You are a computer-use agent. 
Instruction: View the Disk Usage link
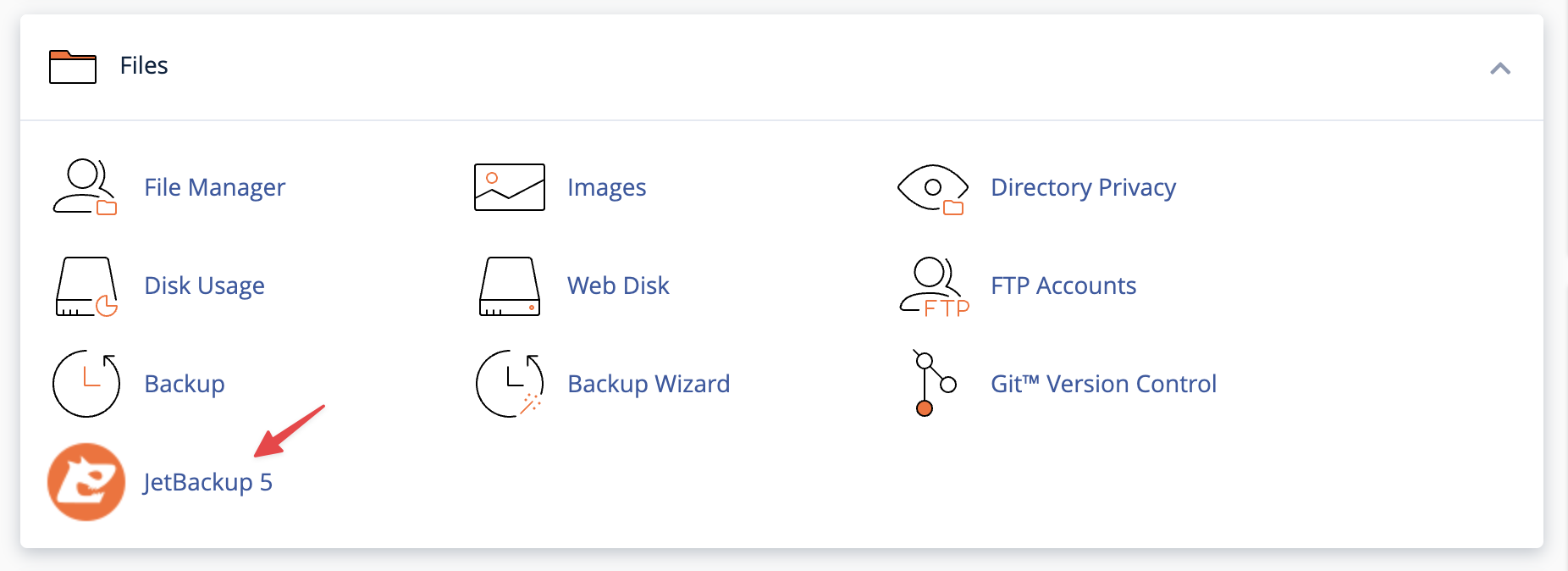(x=205, y=285)
